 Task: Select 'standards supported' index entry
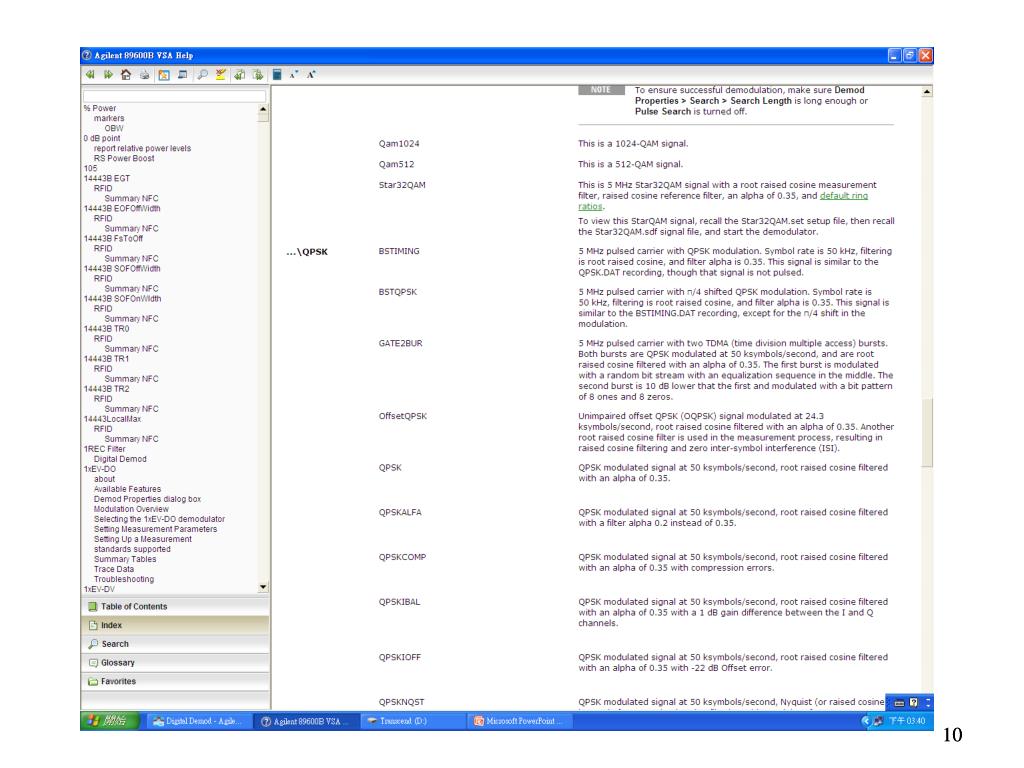click(132, 549)
